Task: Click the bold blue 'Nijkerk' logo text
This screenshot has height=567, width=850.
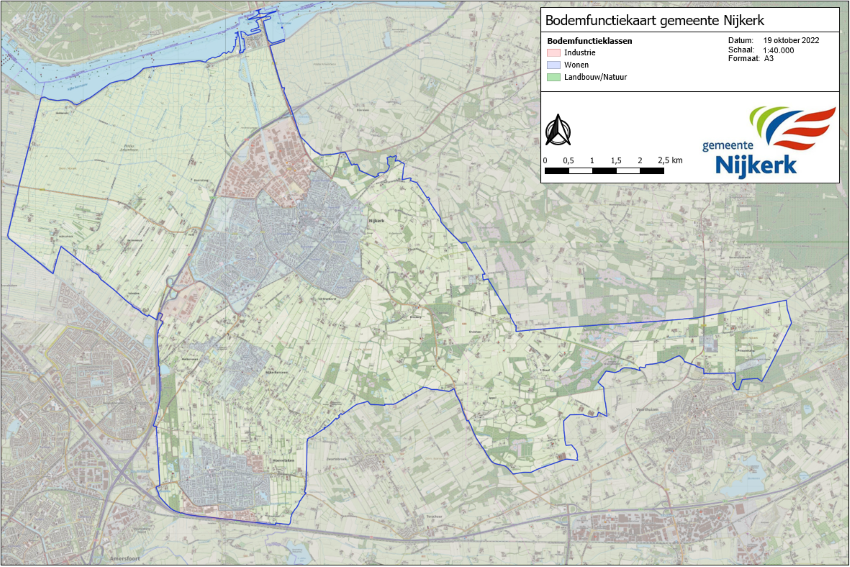Action: (x=756, y=163)
